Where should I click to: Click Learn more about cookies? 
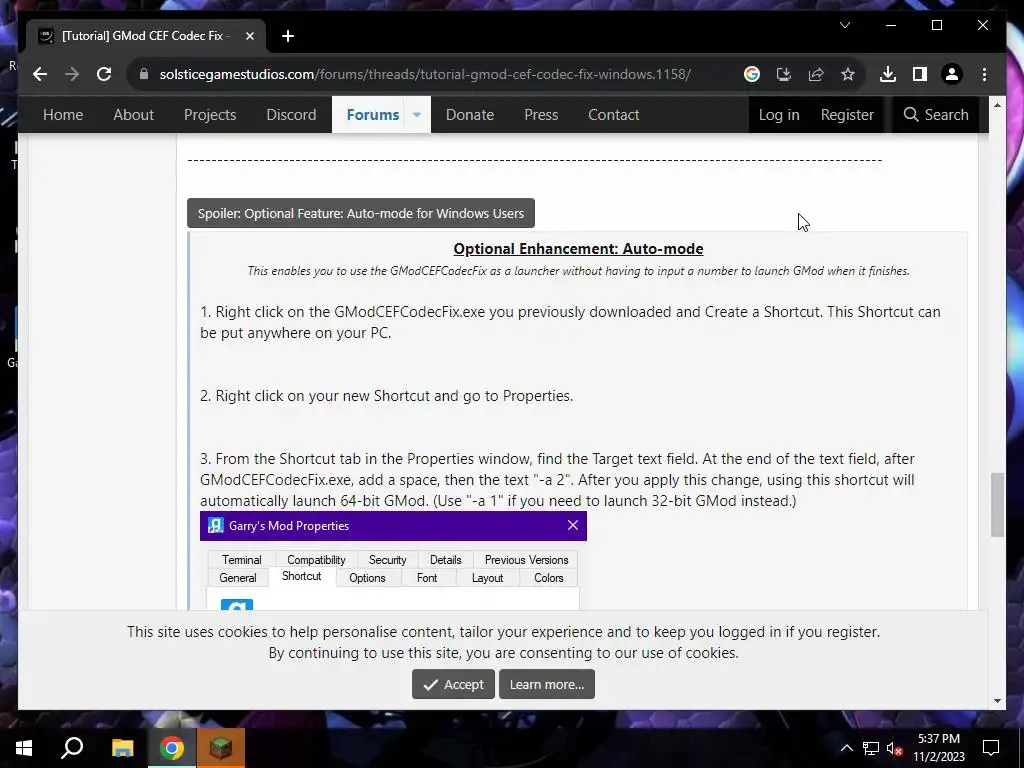(x=547, y=684)
